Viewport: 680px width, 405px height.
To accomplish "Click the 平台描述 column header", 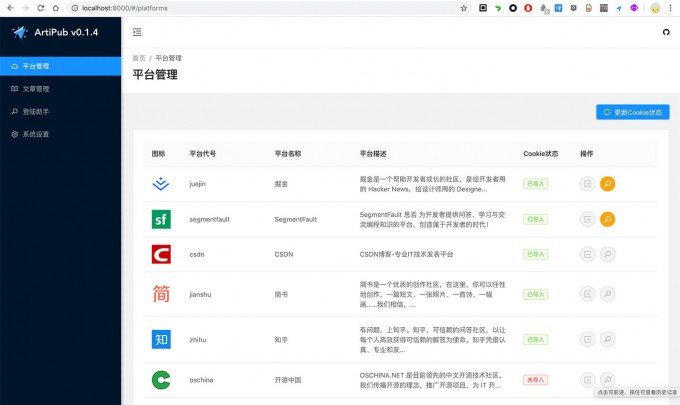I will [373, 154].
